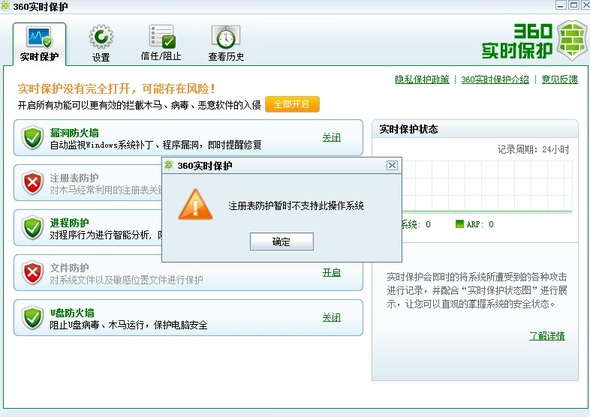This screenshot has width=590, height=417.
Task: Click the 360 brick shield logo
Action: coord(572,40)
